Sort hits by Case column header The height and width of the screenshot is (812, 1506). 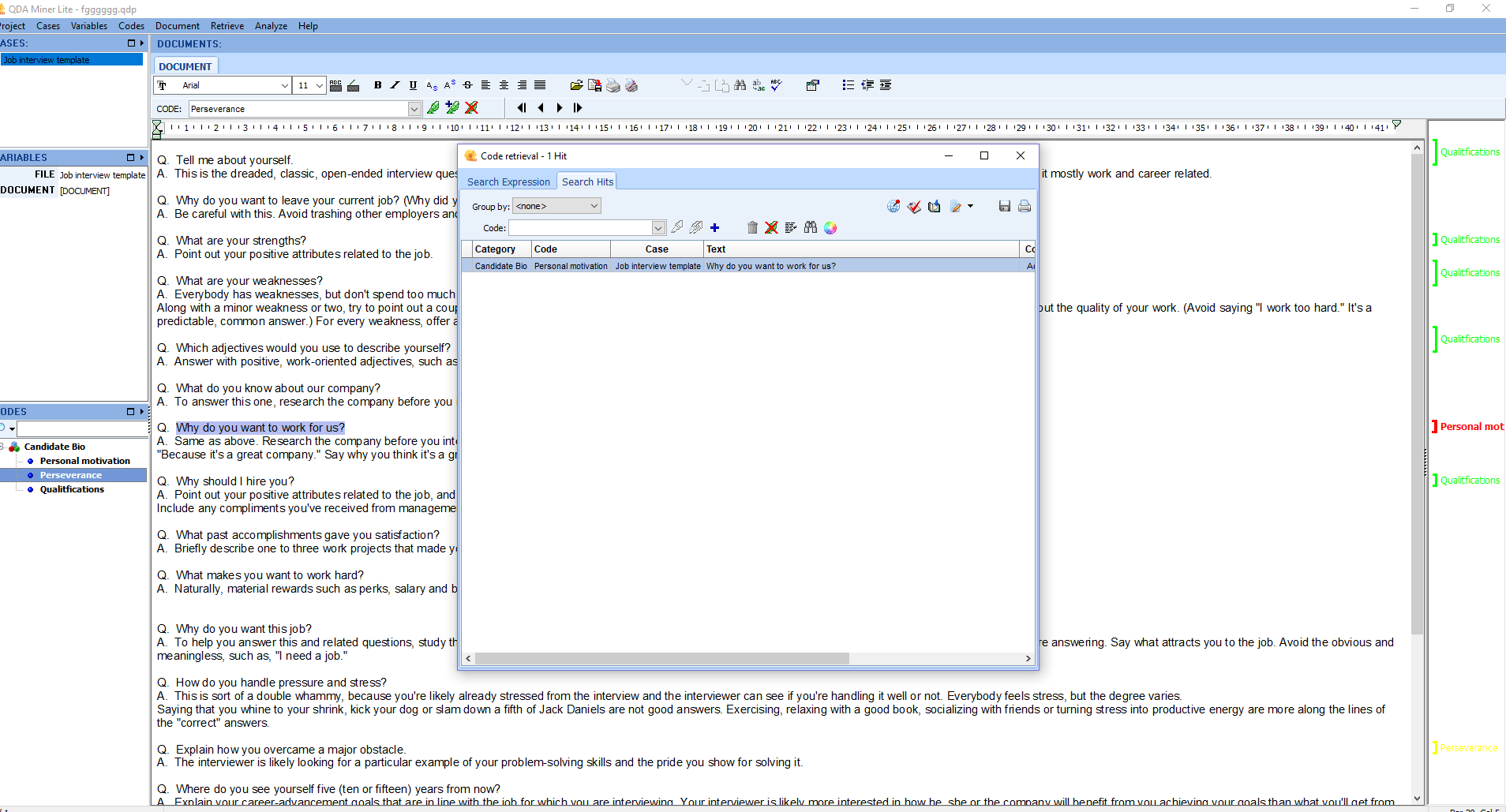coord(657,249)
